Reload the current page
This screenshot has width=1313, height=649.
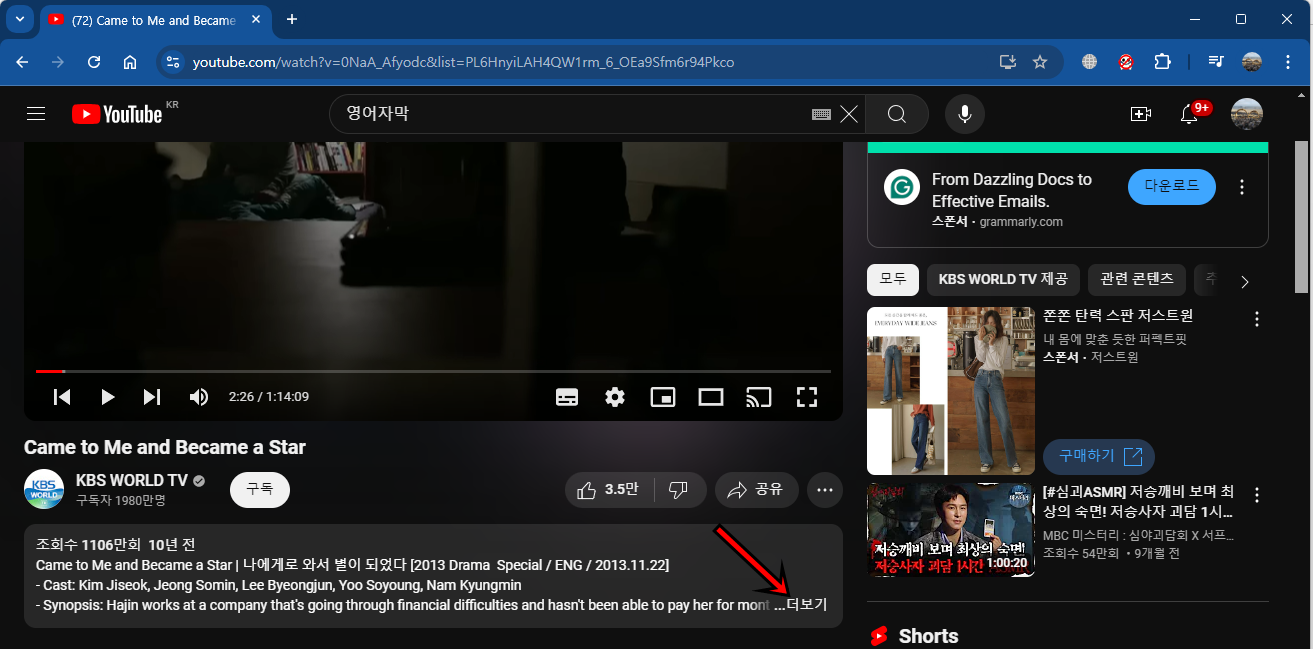[x=94, y=62]
